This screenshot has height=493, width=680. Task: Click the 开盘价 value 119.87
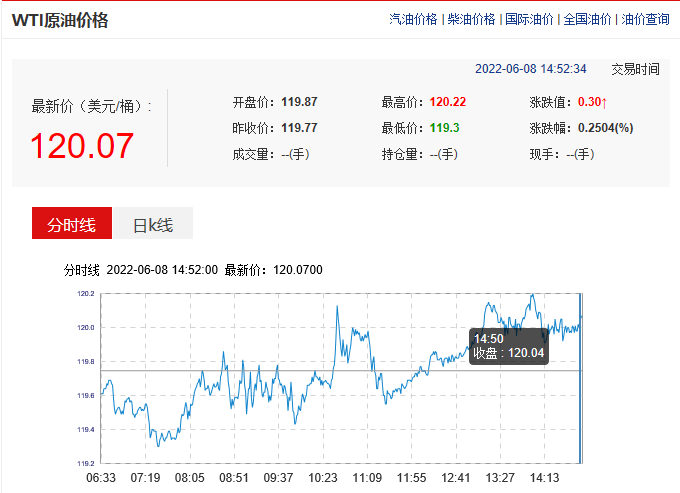(x=300, y=102)
